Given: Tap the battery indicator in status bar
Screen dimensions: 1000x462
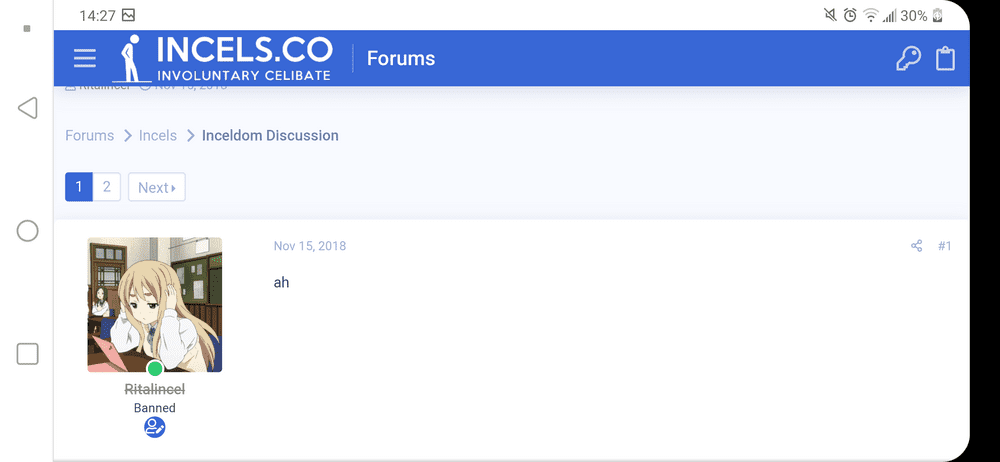Looking at the screenshot, I should [938, 15].
